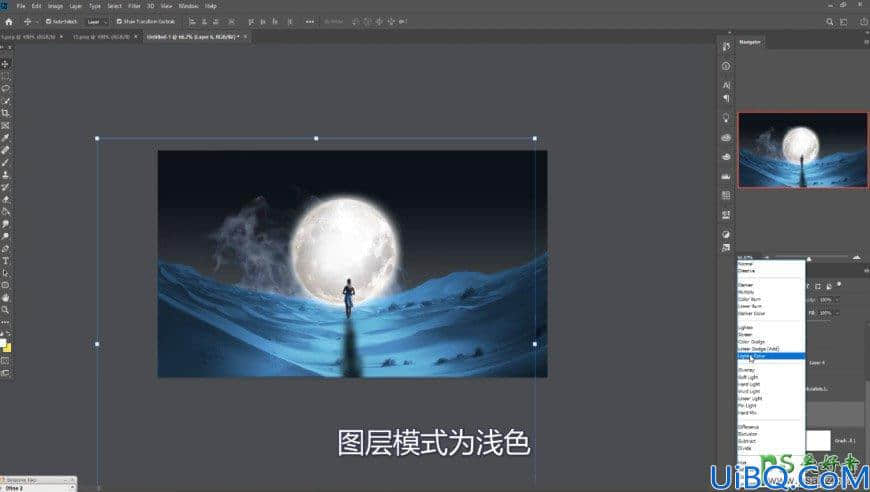Click the Navigator preview thumbnail
The width and height of the screenshot is (870, 492).
click(x=802, y=150)
